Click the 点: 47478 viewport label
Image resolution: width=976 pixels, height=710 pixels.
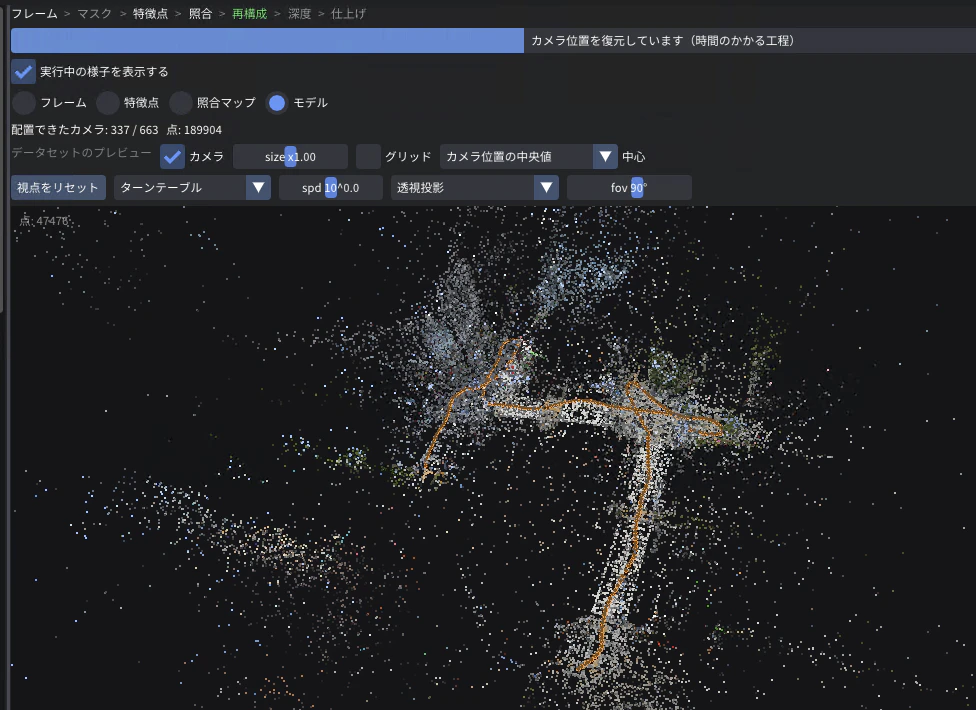click(x=44, y=221)
